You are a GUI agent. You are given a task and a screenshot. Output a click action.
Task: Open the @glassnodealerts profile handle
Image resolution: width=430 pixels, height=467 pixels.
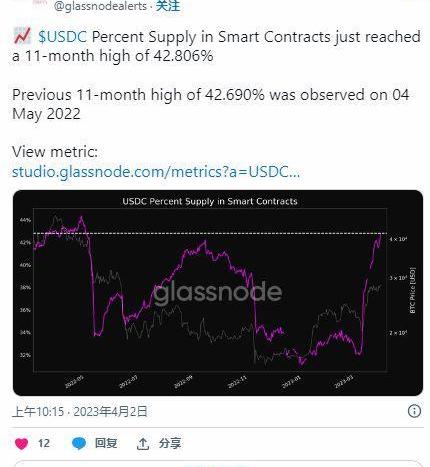coord(100,6)
